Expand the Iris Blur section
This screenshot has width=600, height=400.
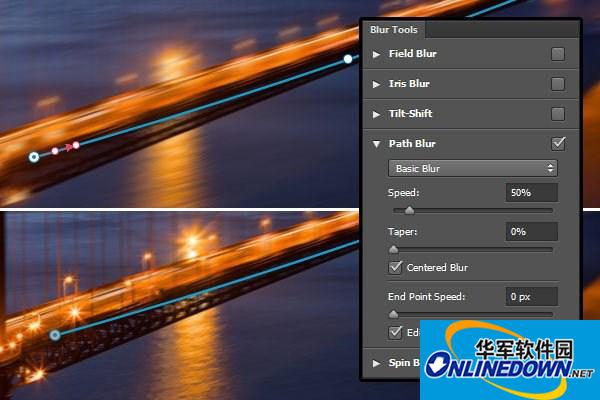[377, 84]
